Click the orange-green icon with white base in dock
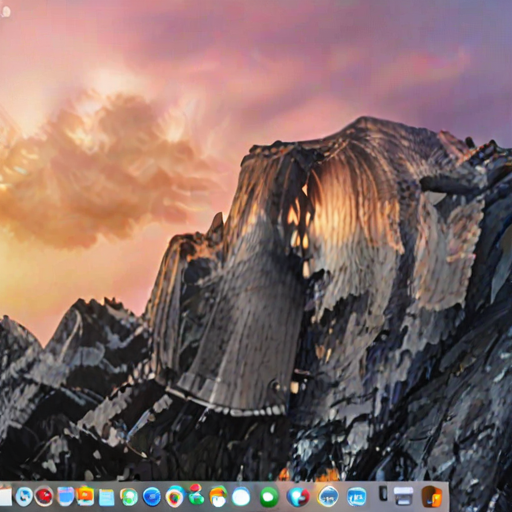The width and height of the screenshot is (512, 512). [x=218, y=497]
